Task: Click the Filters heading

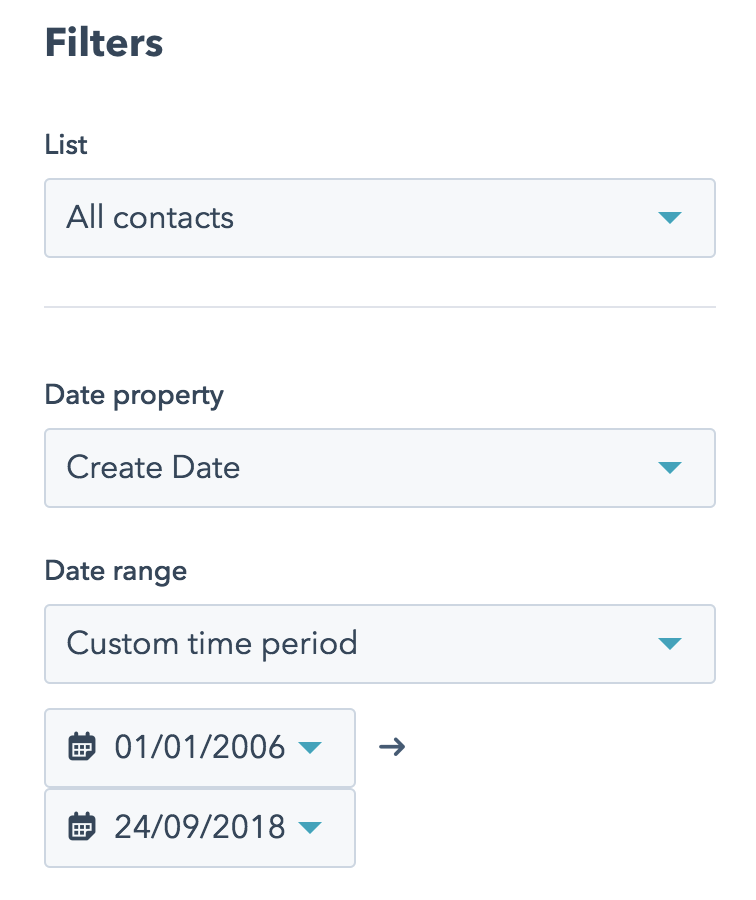Action: (x=104, y=42)
